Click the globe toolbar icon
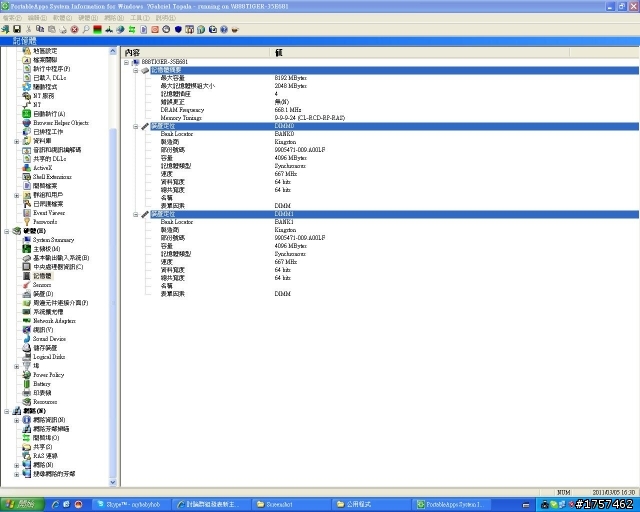640x512 pixels. 120,29
